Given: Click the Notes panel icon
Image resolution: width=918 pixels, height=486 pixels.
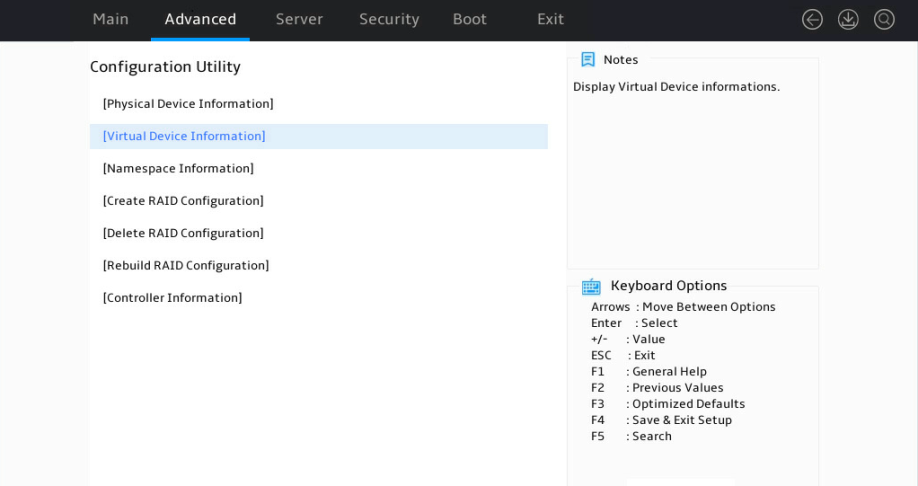Looking at the screenshot, I should [x=588, y=59].
